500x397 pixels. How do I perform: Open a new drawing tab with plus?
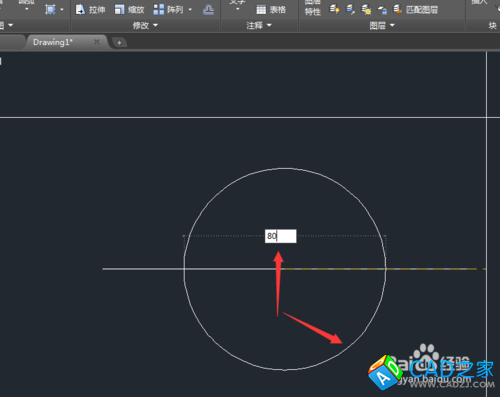click(119, 43)
